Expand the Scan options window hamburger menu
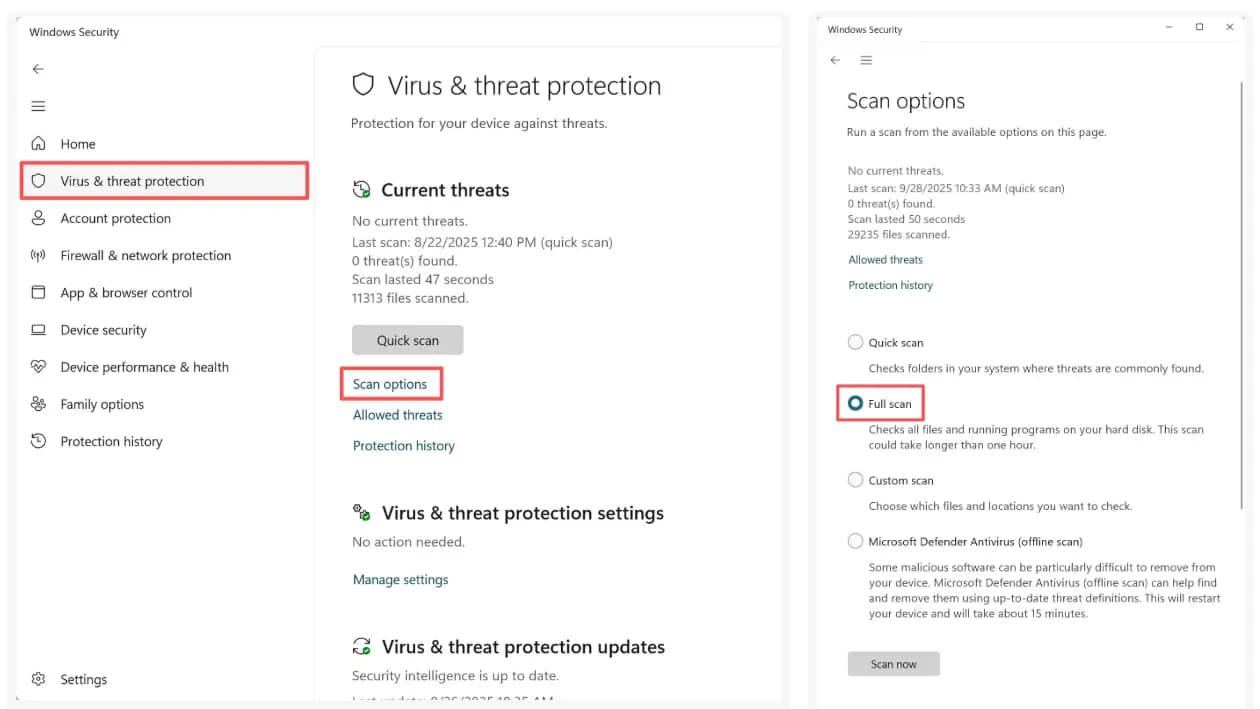 [x=866, y=60]
